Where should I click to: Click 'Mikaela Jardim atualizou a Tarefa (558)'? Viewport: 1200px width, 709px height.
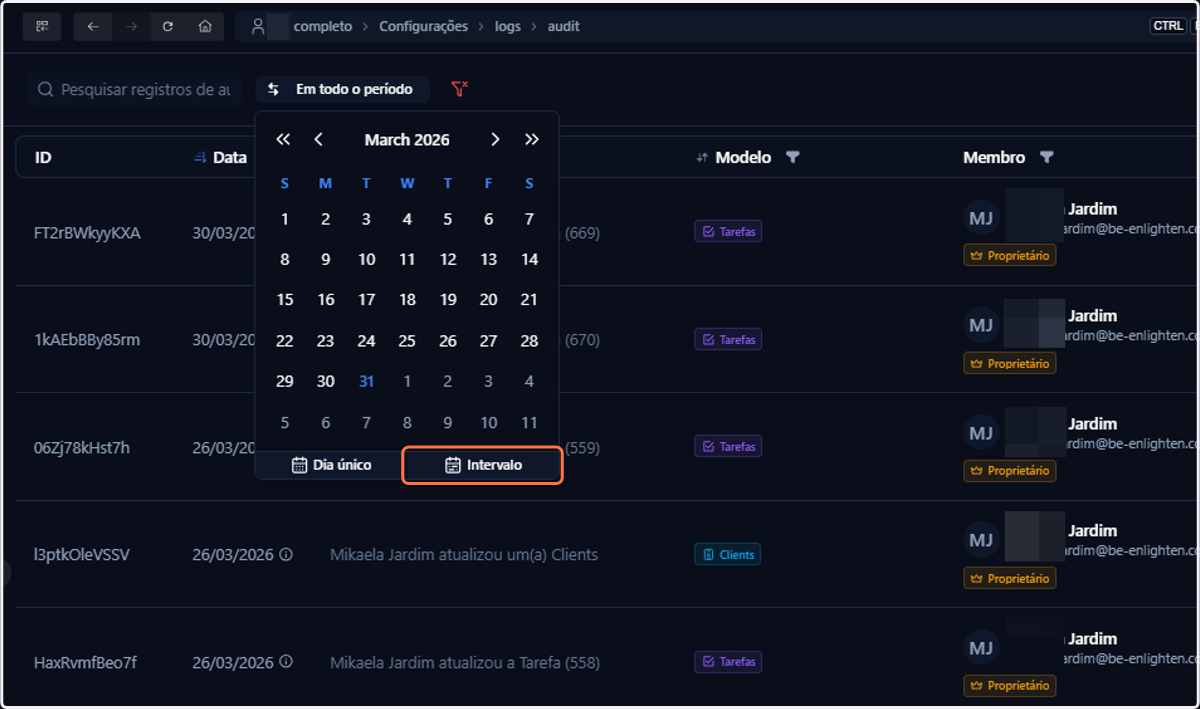465,662
